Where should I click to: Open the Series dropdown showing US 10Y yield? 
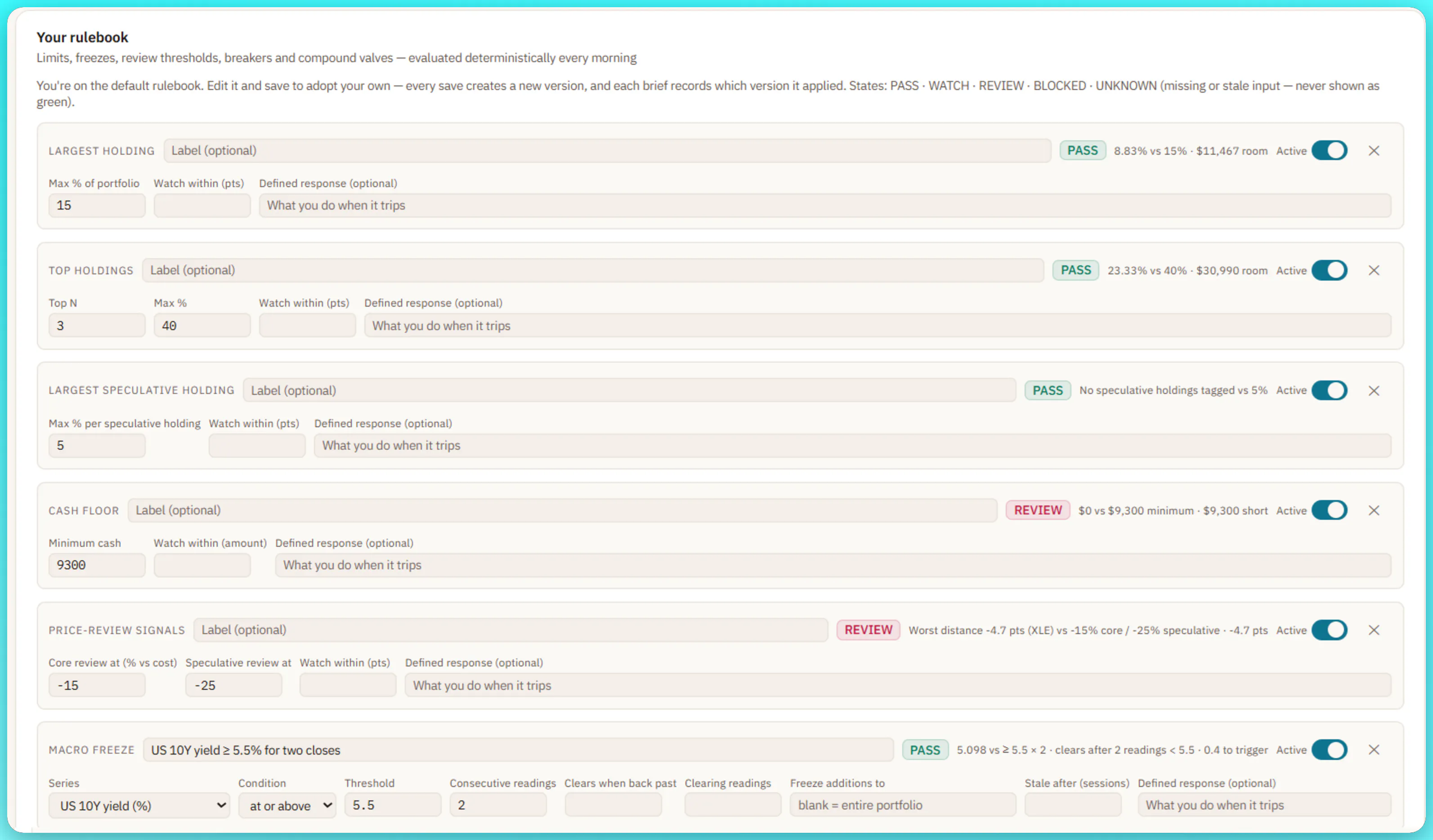pos(139,805)
